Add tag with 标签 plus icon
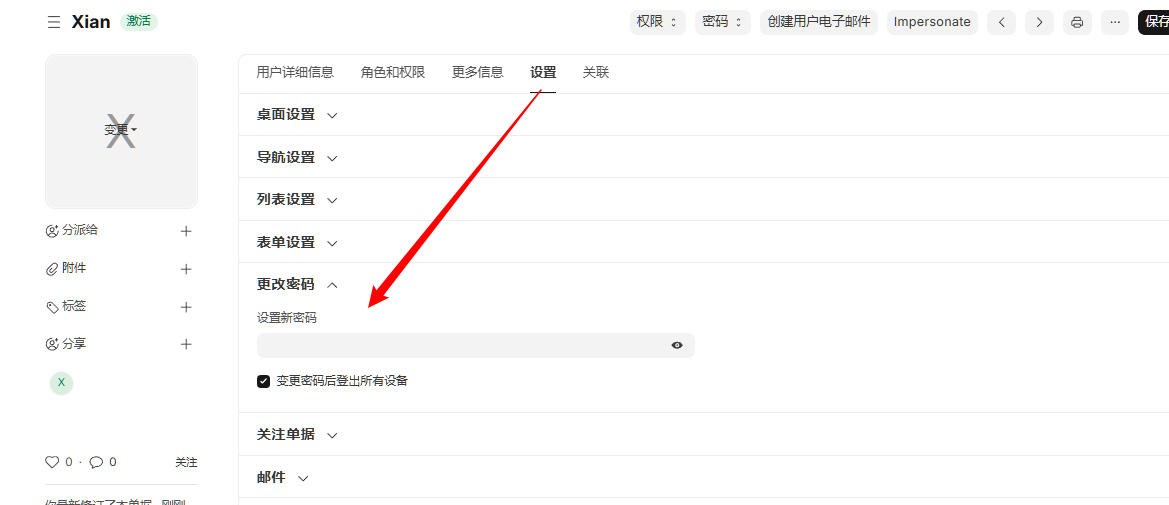Viewport: 1169px width, 505px height. pos(186,307)
